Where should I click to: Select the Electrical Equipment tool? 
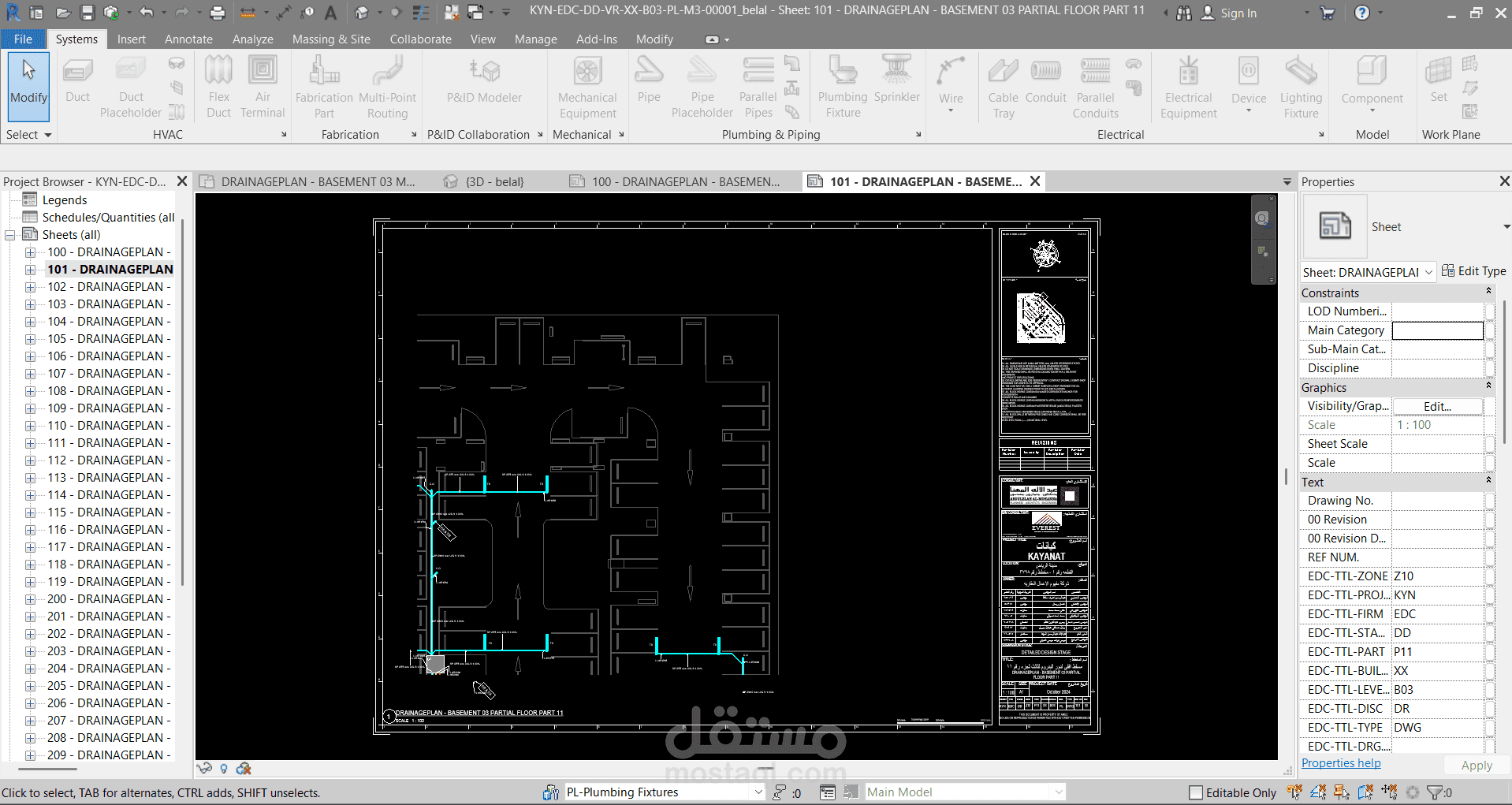[1189, 87]
